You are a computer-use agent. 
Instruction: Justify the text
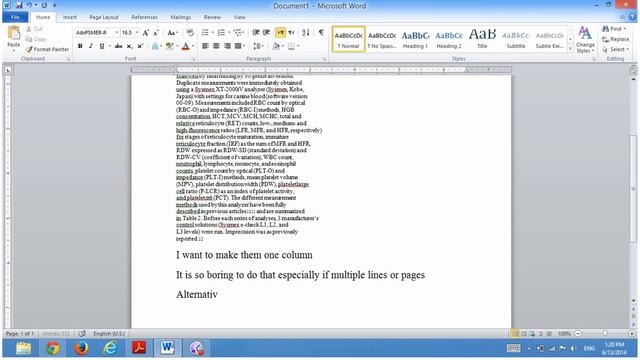[238, 46]
